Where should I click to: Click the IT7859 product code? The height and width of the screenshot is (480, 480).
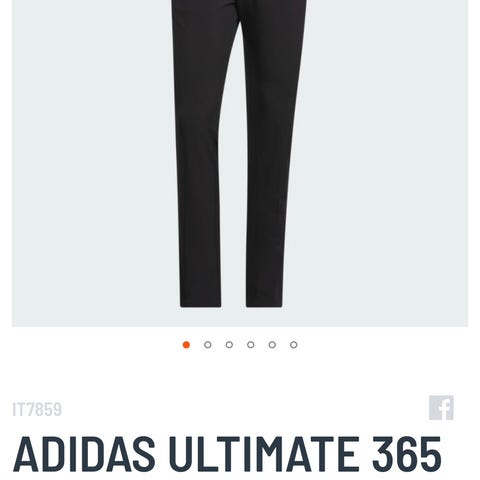[37, 410]
